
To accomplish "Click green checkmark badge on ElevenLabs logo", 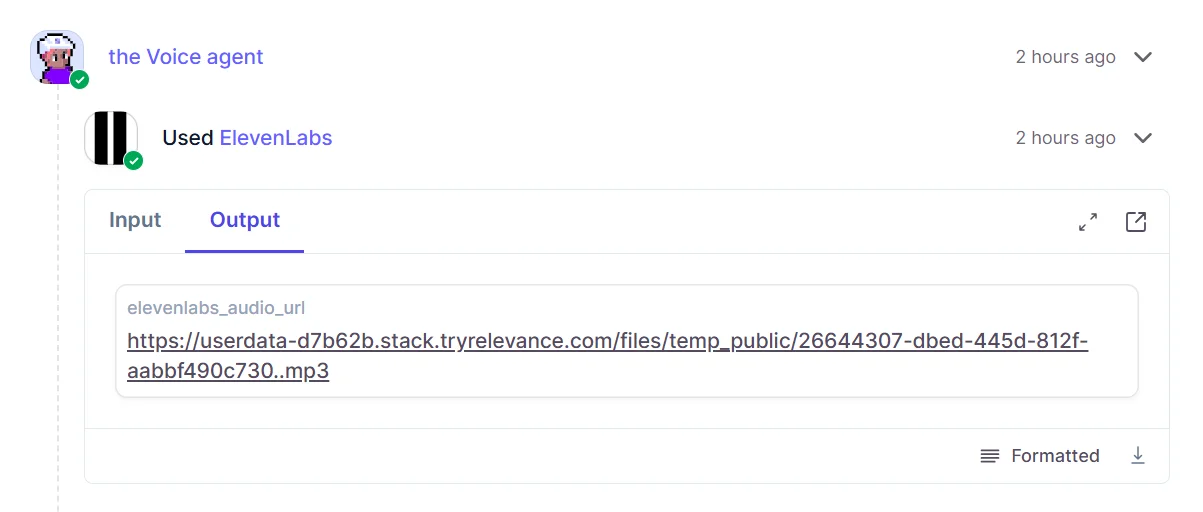I will (133, 160).
